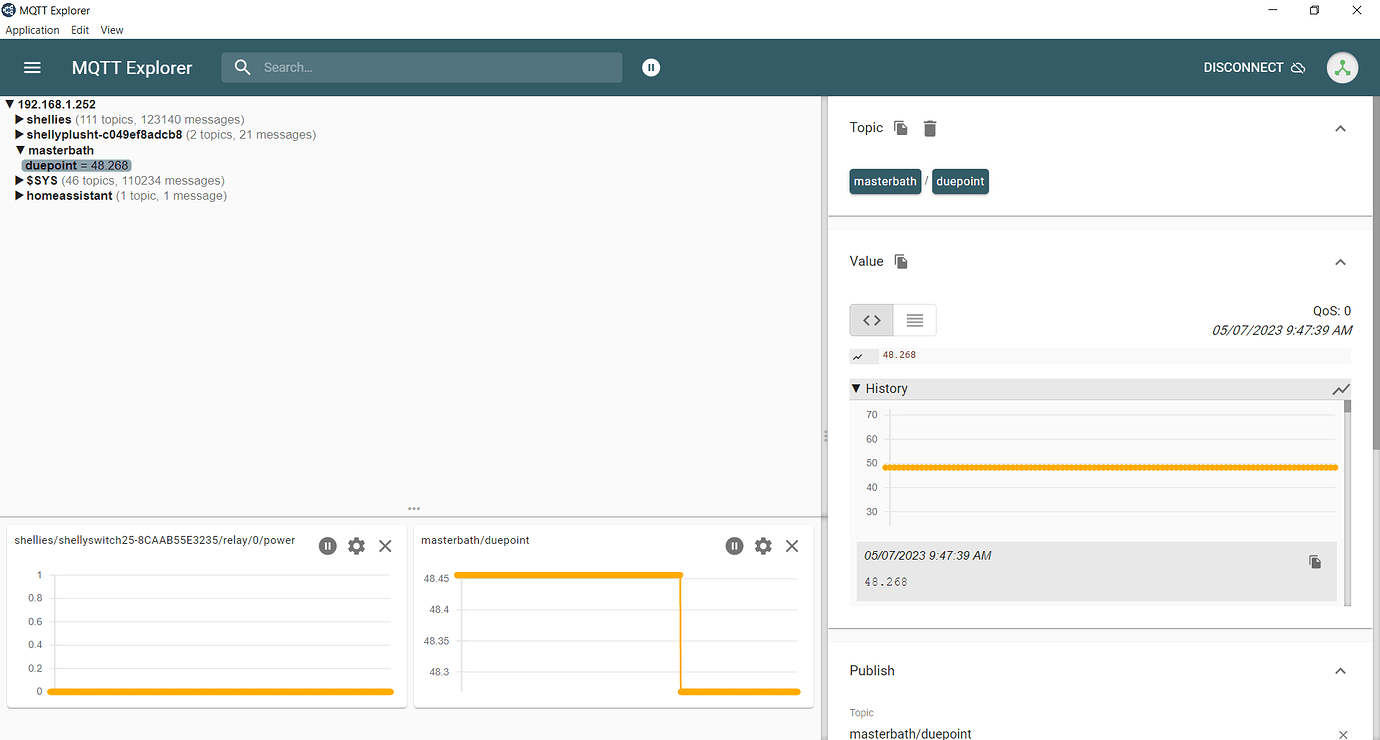1380x740 pixels.
Task: Collapse the Topic section chevron
Action: click(1341, 129)
